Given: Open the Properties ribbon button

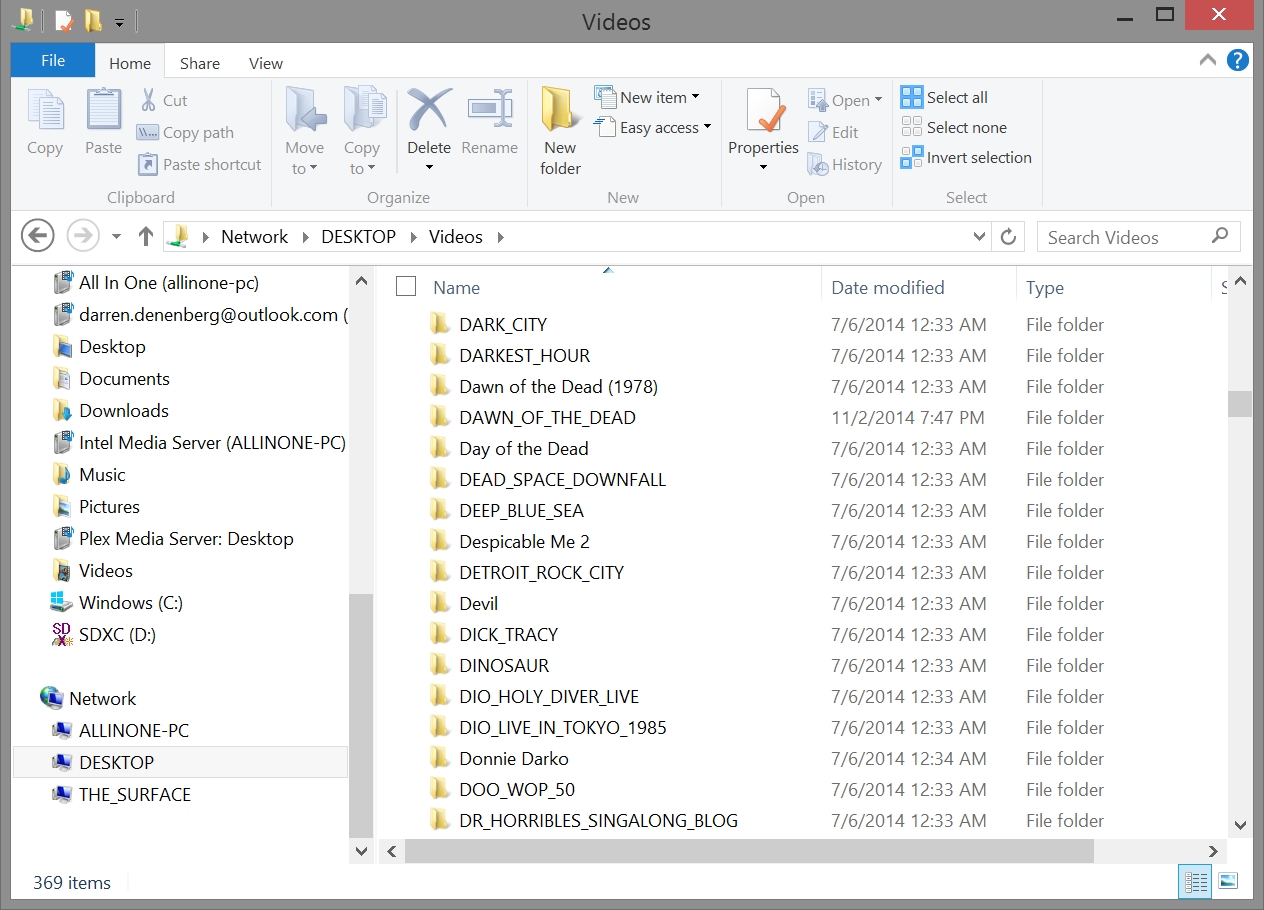Looking at the screenshot, I should [x=764, y=129].
